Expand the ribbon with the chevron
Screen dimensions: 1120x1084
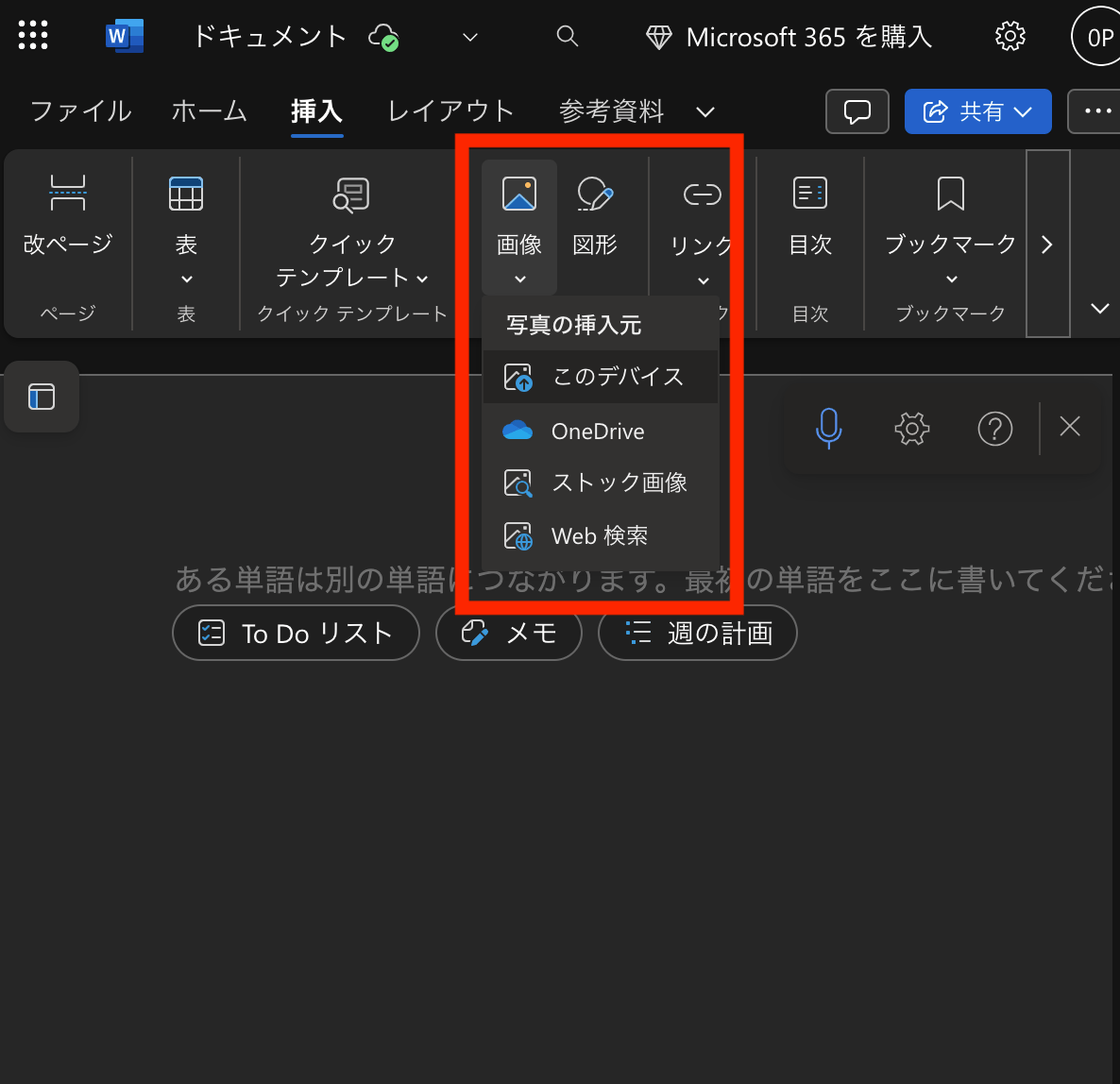tap(1098, 308)
